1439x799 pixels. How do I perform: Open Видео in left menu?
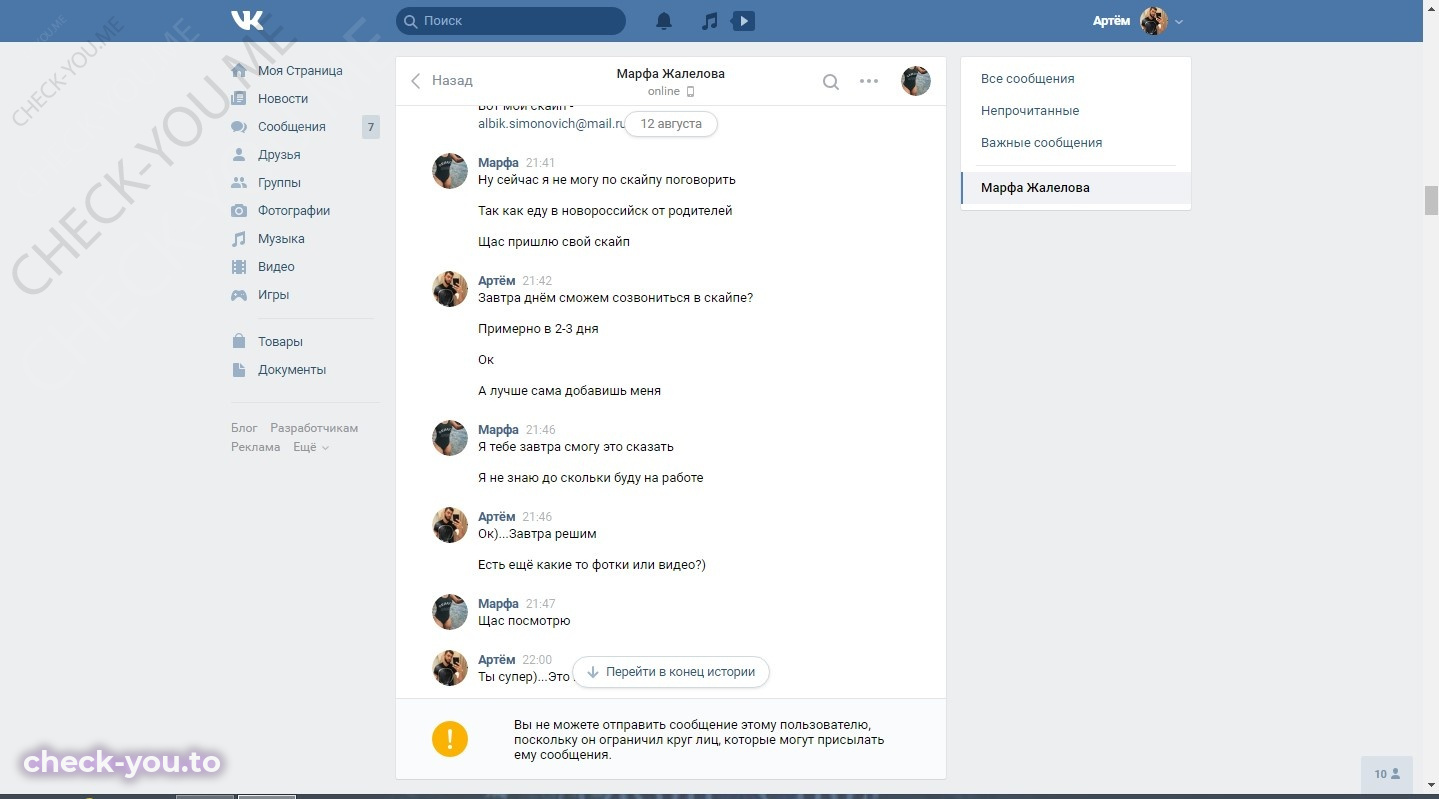click(276, 267)
